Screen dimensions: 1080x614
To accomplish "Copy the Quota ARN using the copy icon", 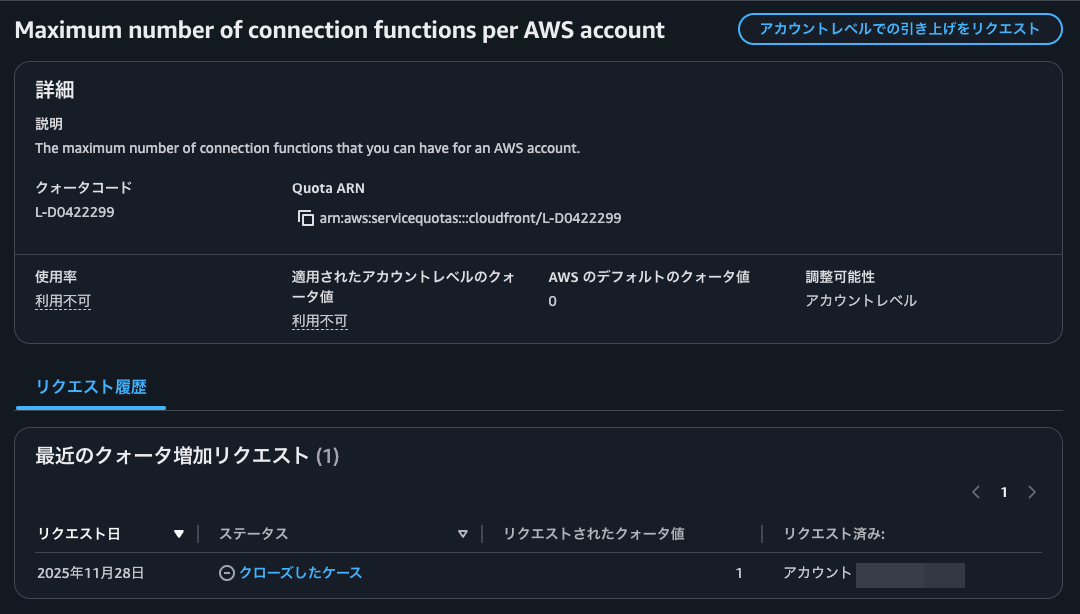I will (306, 218).
